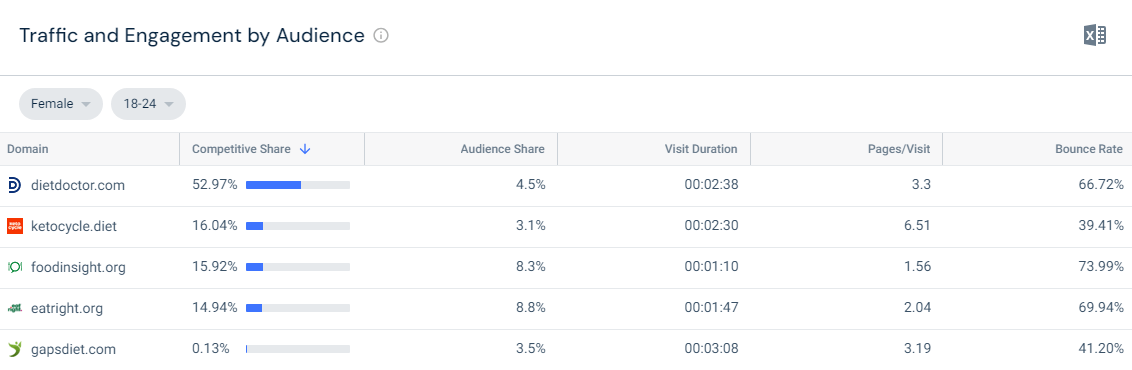
Task: Toggle sort arrow on Competitive Share
Action: pos(305,149)
